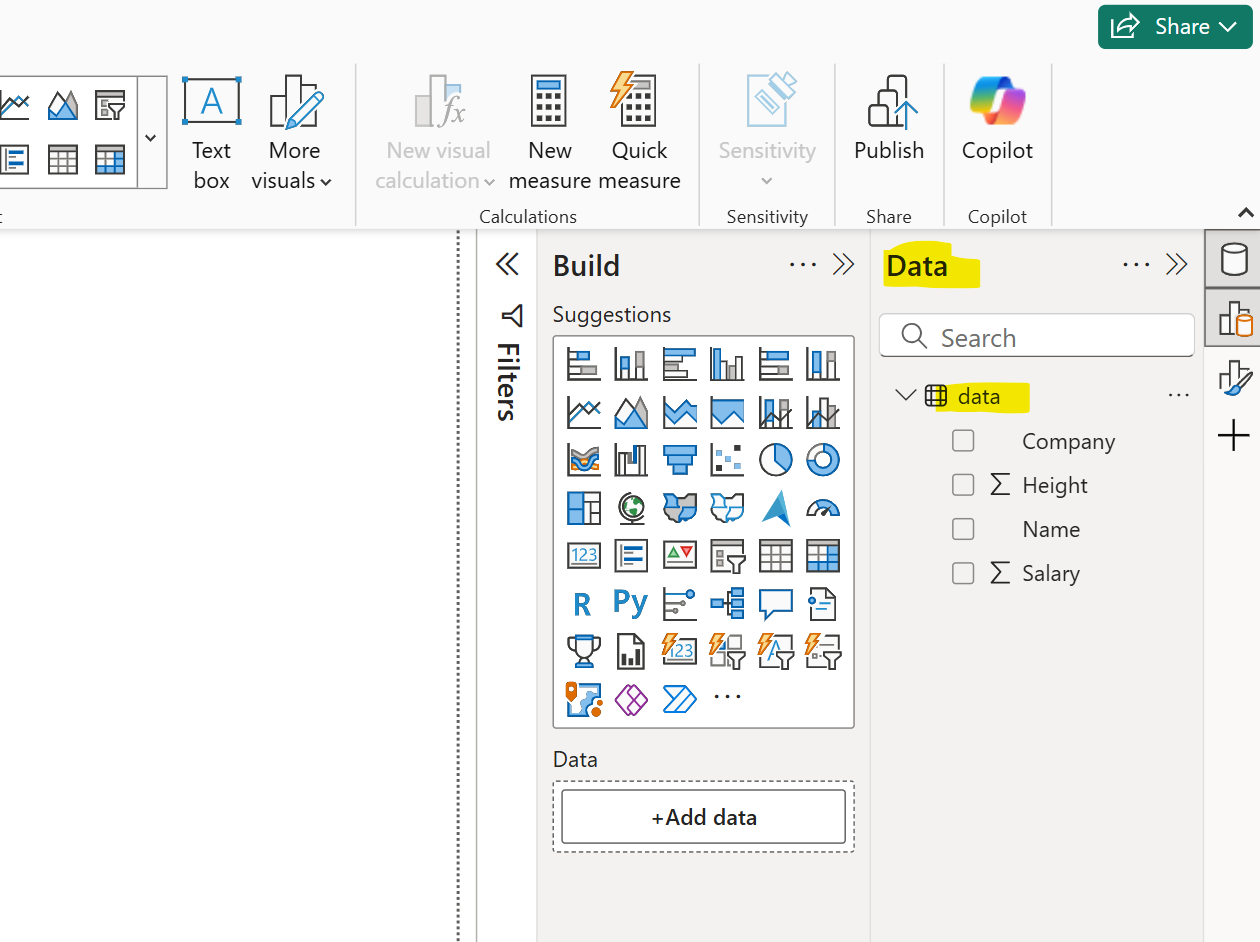1260x942 pixels.
Task: Click the Search field in the Data pane
Action: click(x=1036, y=336)
